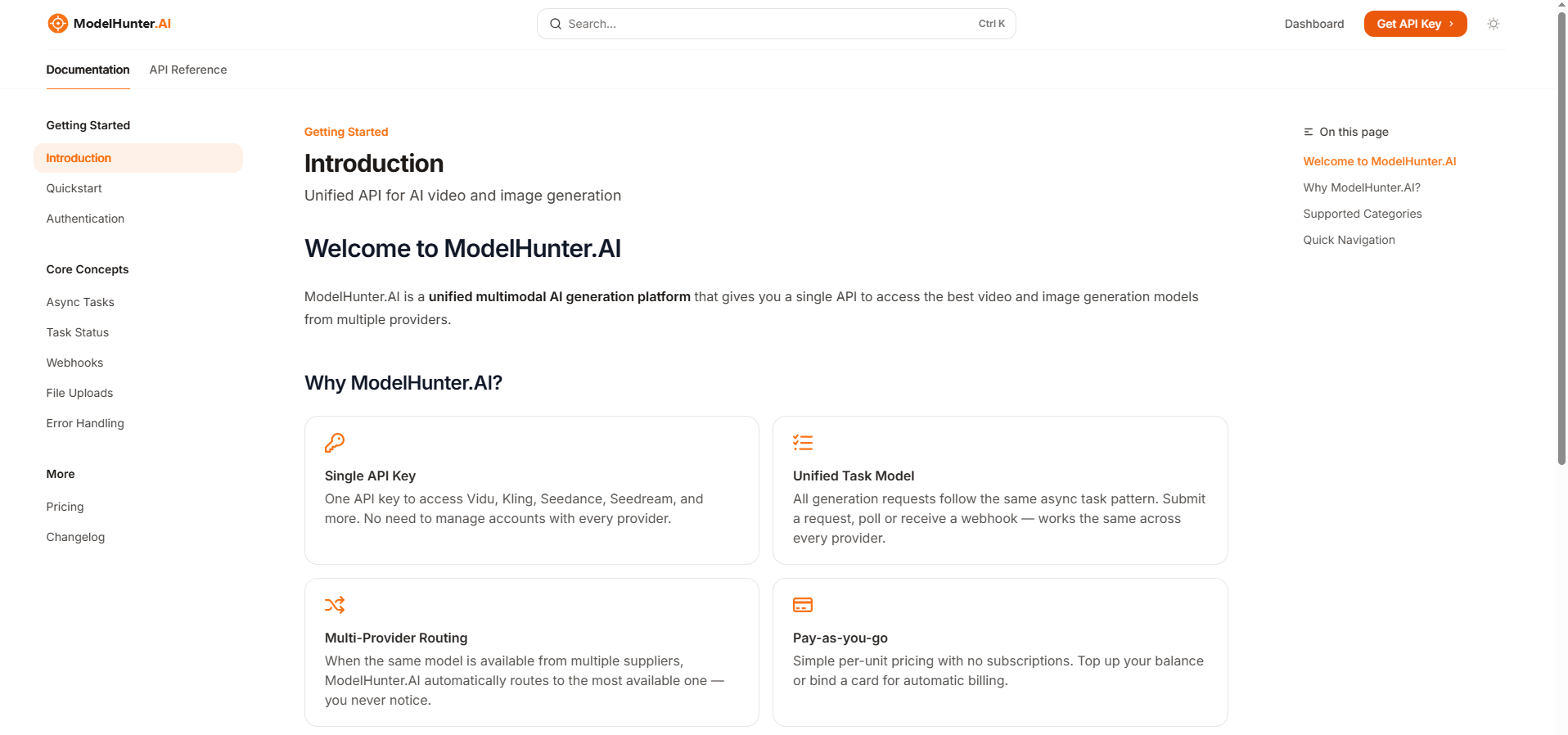This screenshot has width=1568, height=735.
Task: Click the checklist icon on the Unified Task Model card
Action: coord(803,443)
